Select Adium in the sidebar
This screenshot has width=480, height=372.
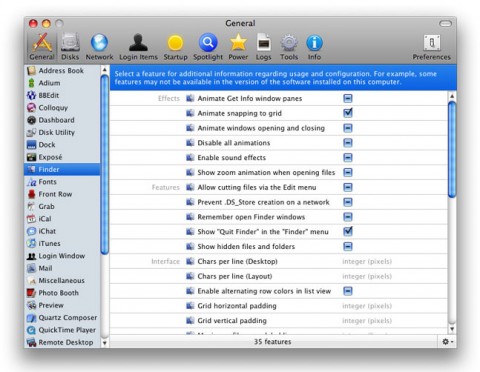(x=62, y=83)
